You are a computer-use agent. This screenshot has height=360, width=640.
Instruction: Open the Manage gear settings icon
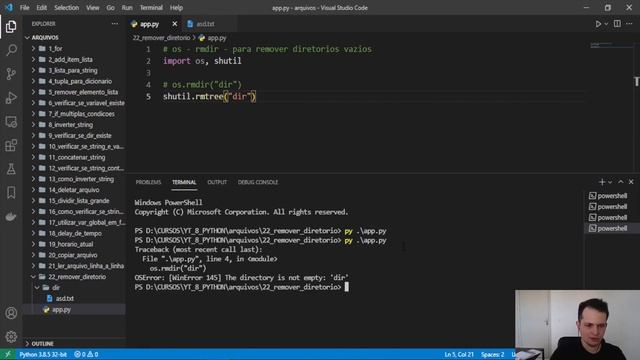tap(11, 336)
